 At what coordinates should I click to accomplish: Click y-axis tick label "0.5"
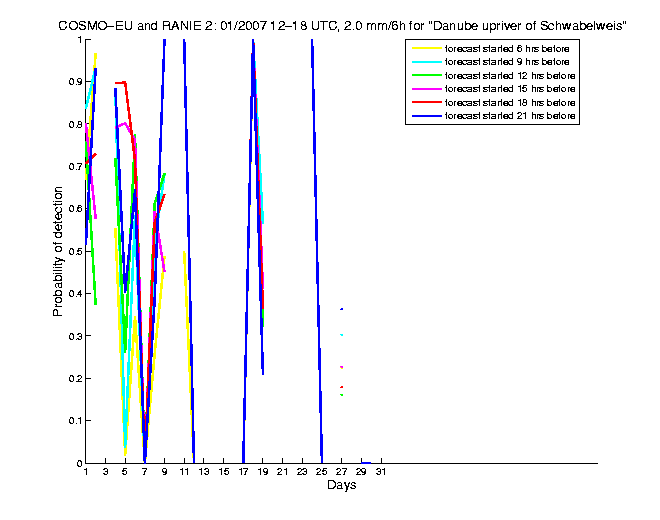[x=75, y=251]
